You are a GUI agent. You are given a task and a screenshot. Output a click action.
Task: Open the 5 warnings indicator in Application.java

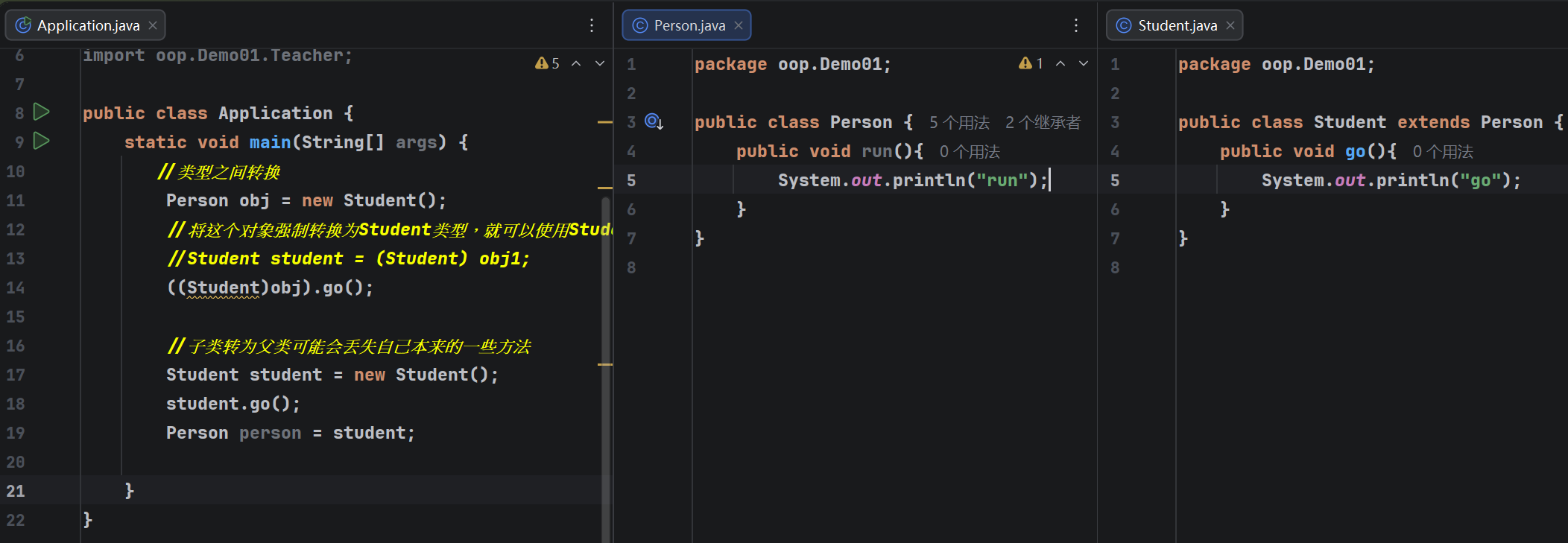click(x=547, y=63)
